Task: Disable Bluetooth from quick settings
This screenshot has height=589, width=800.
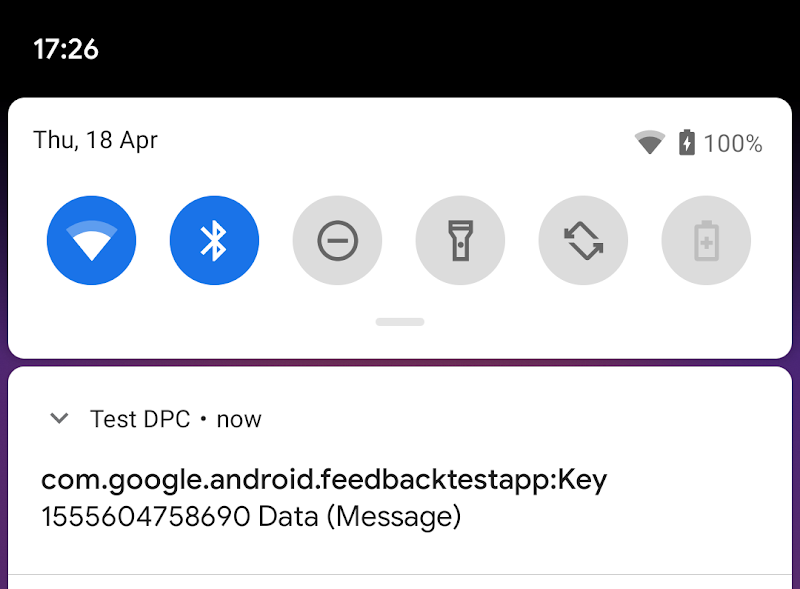Action: (214, 240)
